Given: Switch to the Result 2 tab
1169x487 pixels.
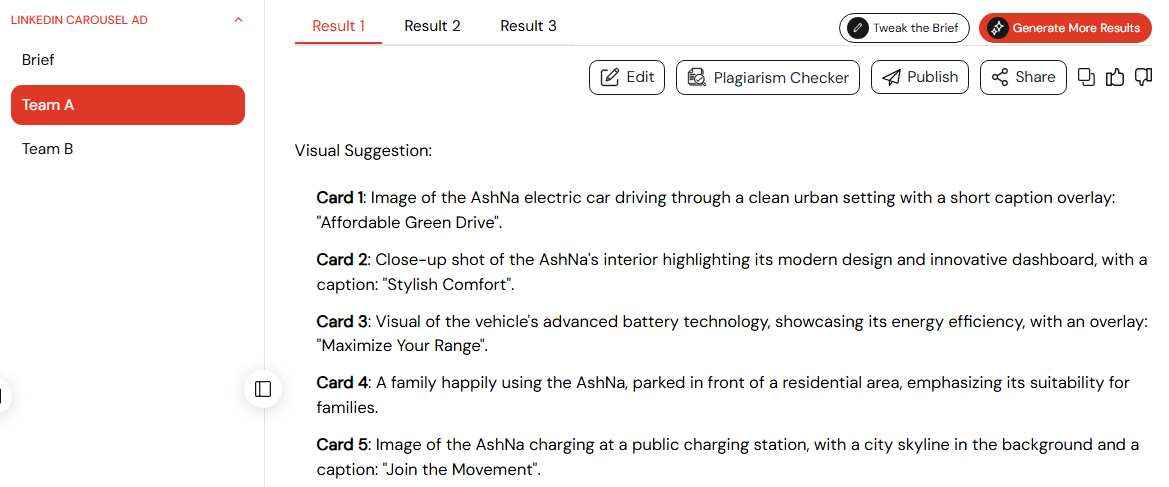Looking at the screenshot, I should (x=432, y=26).
